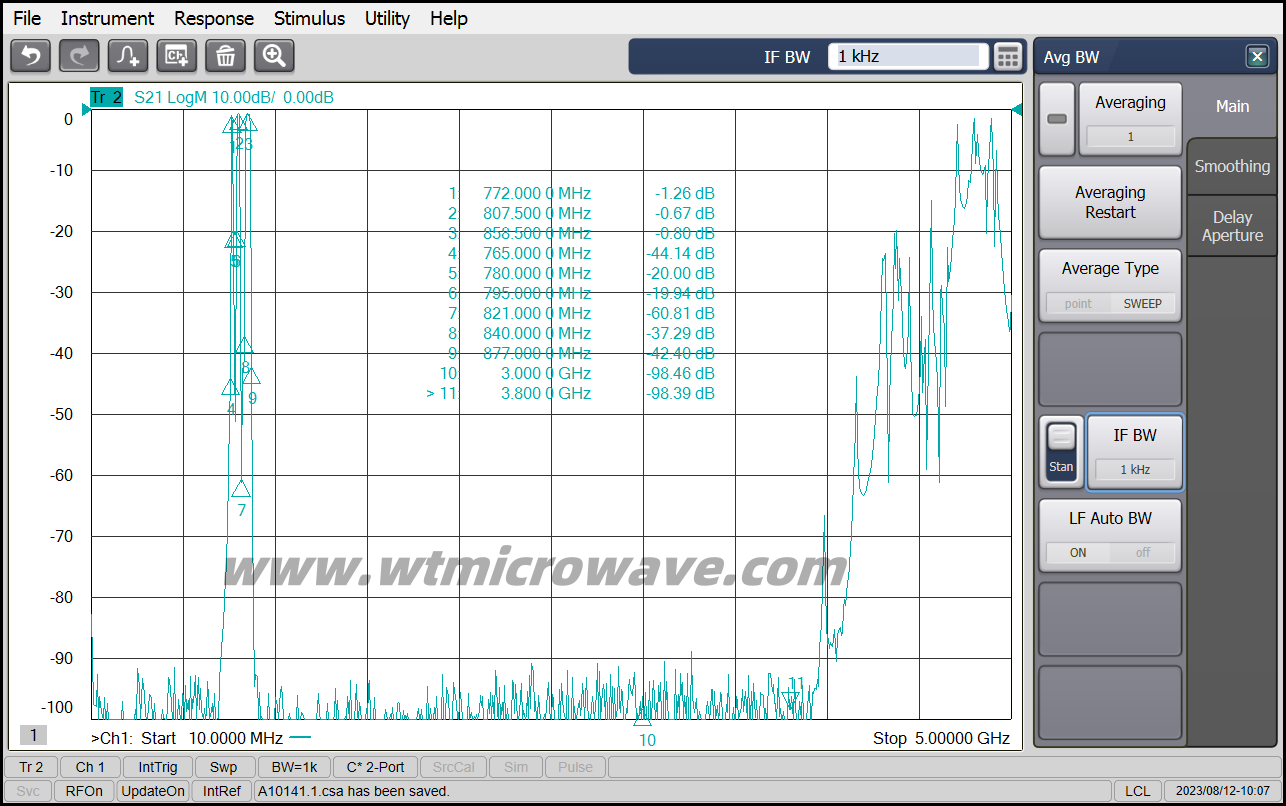Switch to the Smoothing tab
The height and width of the screenshot is (806, 1286).
coord(1231,166)
